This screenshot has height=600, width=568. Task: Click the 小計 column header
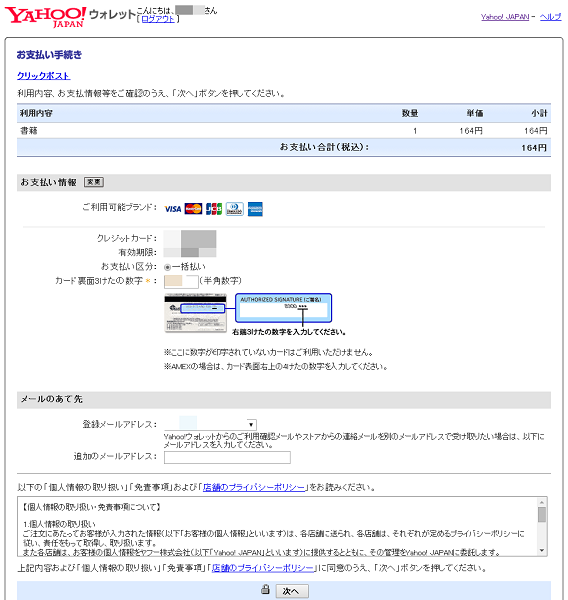coord(539,113)
